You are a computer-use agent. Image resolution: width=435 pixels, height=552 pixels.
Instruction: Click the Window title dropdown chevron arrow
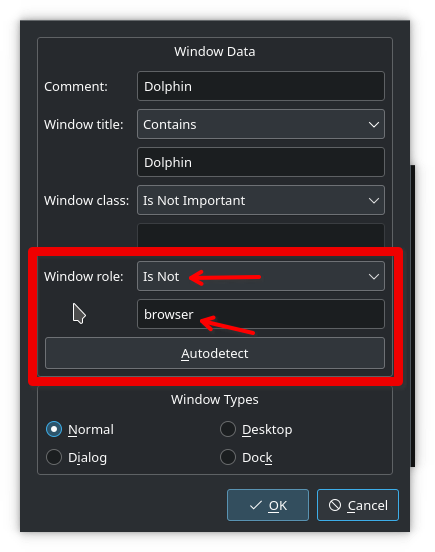pos(373,125)
